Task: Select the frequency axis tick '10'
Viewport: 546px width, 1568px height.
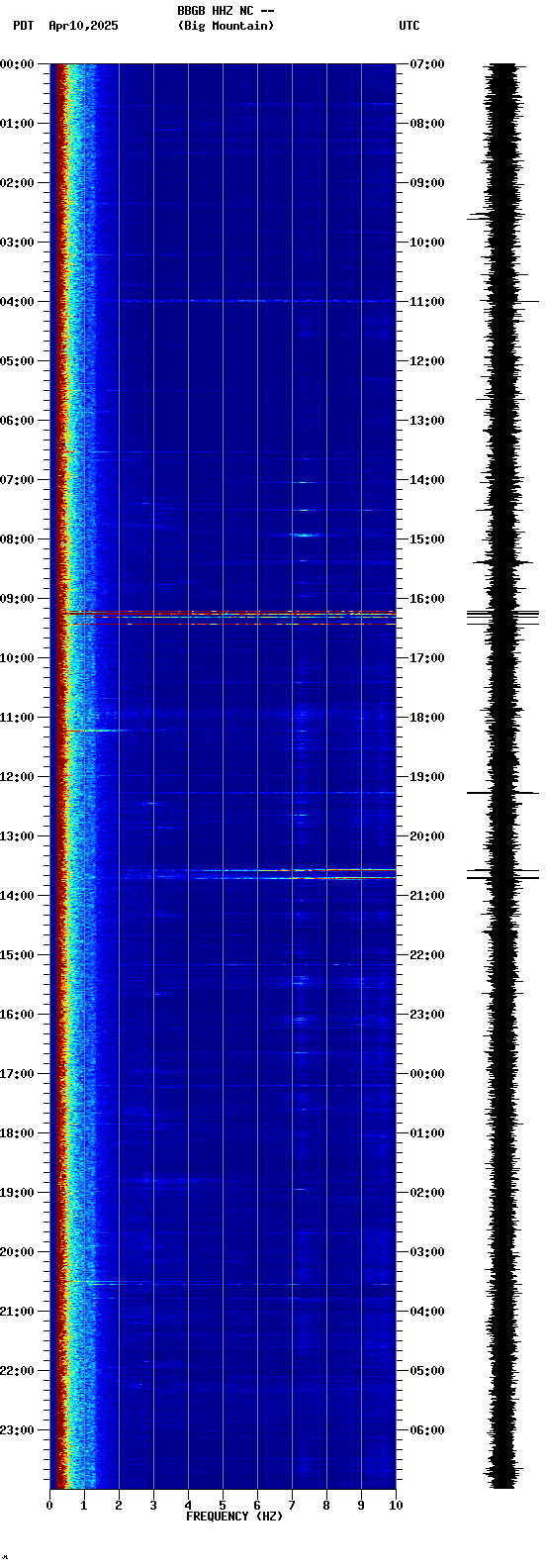Action: coord(395,1506)
